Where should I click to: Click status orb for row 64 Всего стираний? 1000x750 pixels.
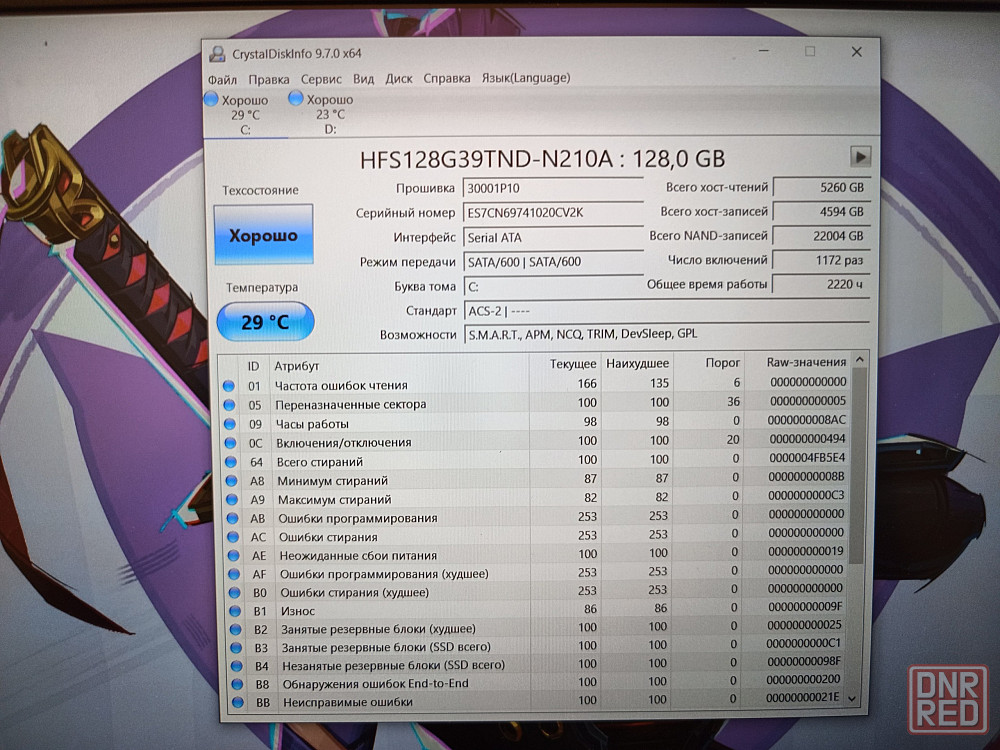point(230,462)
